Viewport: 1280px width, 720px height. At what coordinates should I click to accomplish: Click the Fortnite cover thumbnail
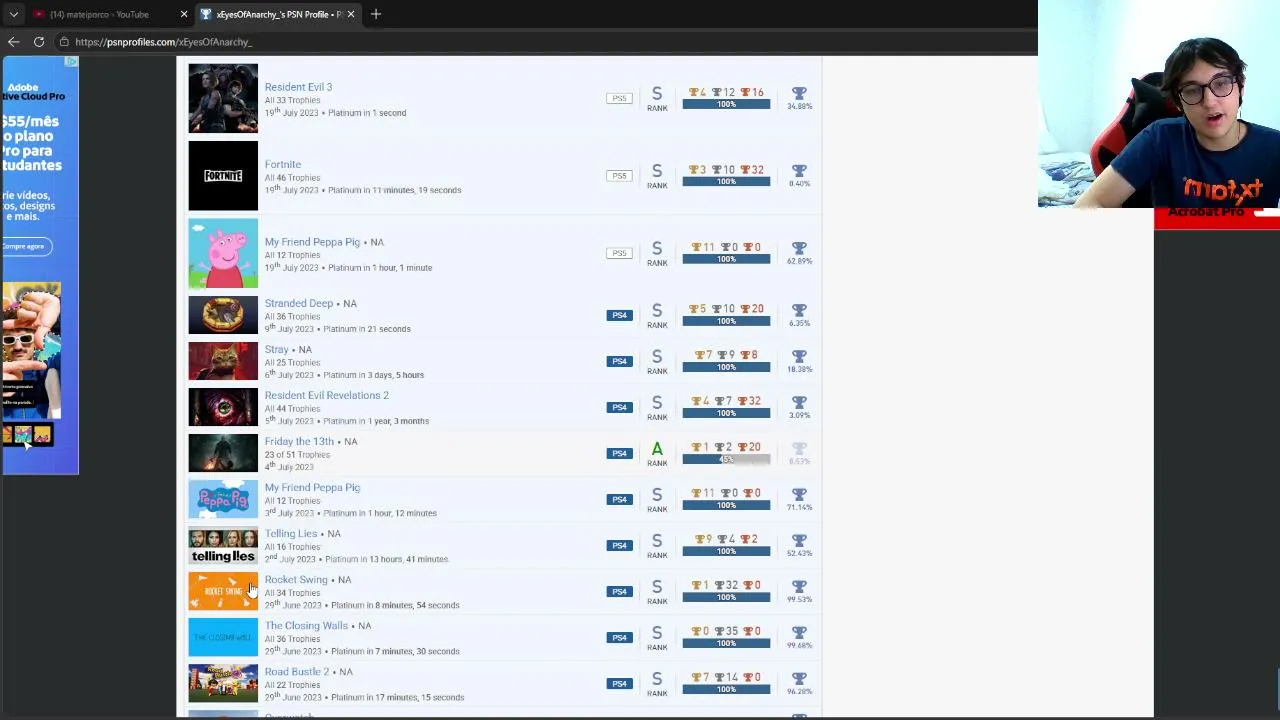click(223, 176)
